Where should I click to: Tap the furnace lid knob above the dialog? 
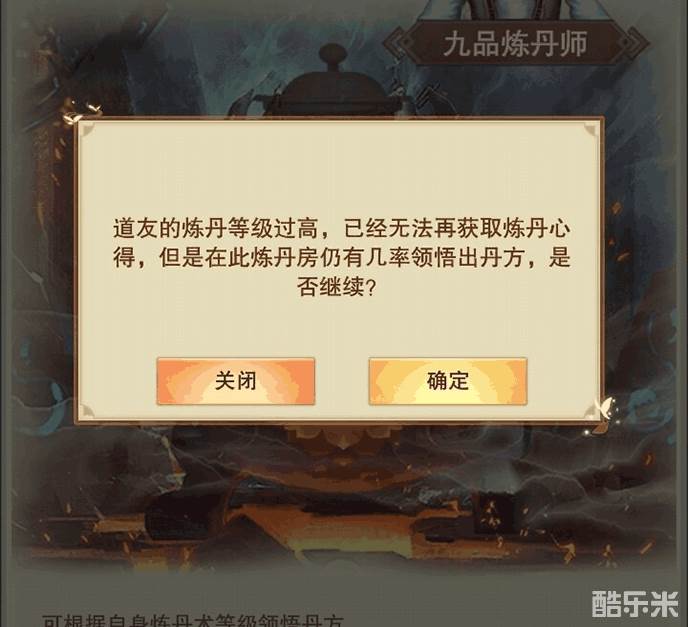tap(333, 56)
